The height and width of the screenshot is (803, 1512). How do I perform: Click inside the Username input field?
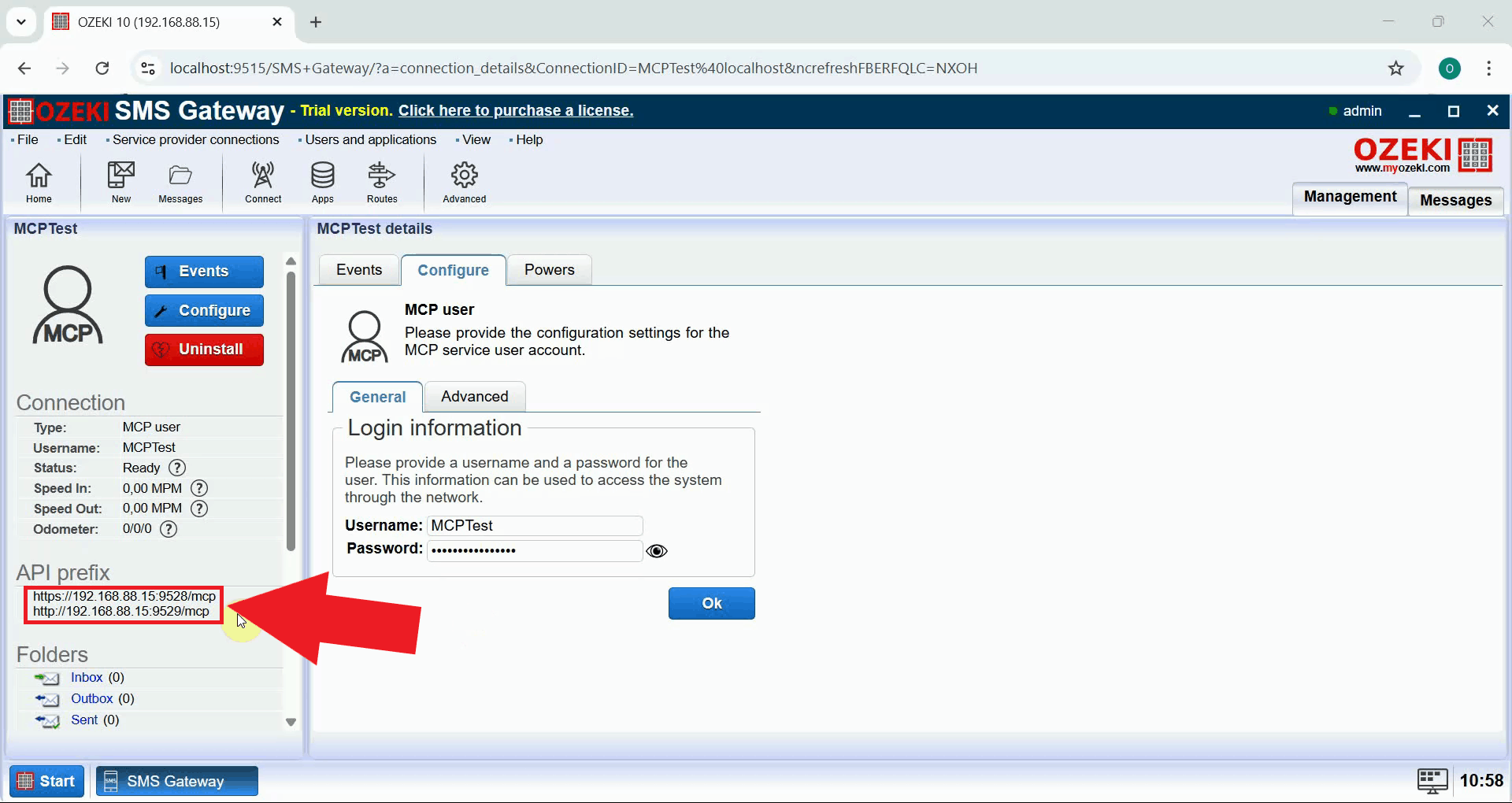tap(534, 525)
